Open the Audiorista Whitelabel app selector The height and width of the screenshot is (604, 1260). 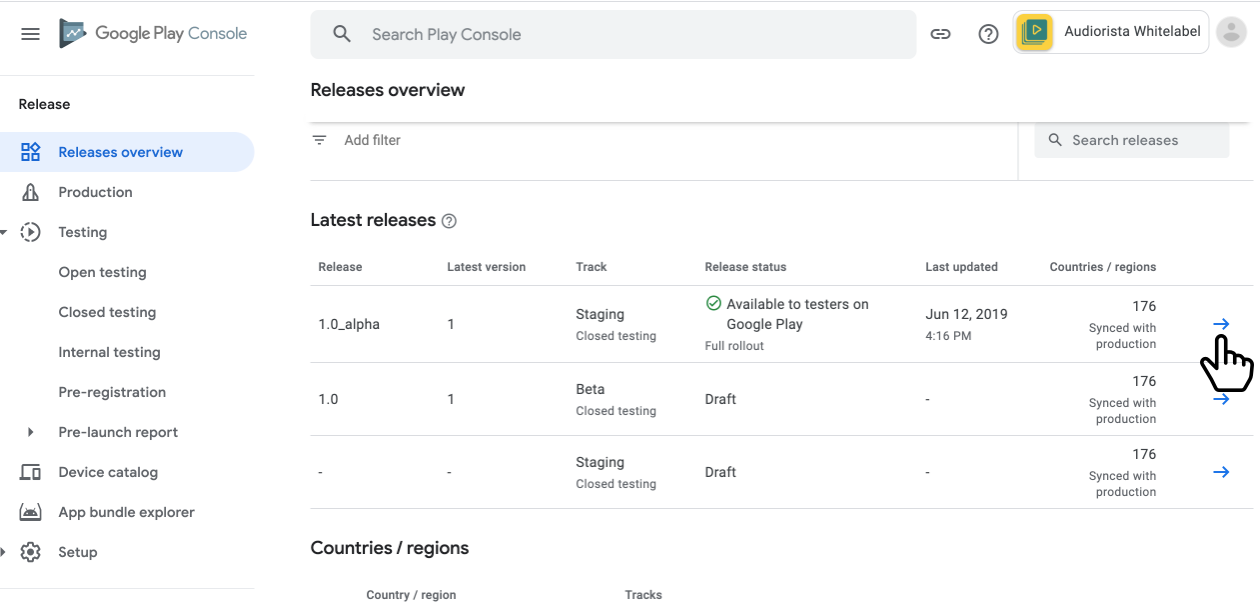[1111, 32]
